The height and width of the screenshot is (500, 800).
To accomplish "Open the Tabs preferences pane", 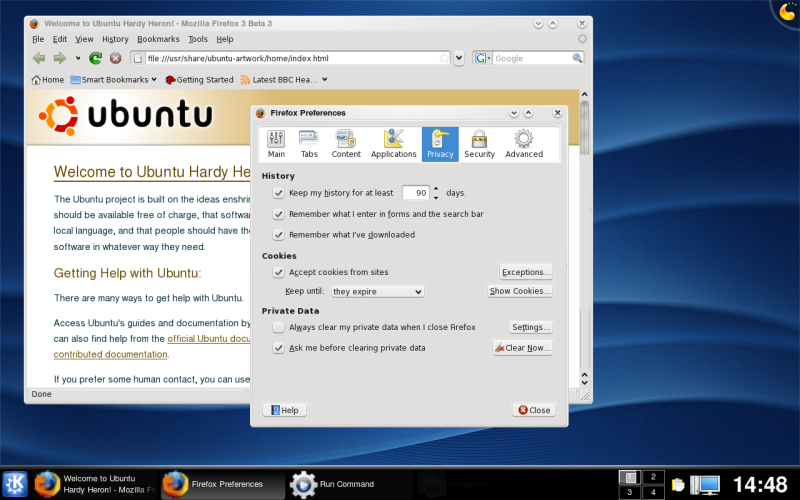I will [309, 144].
